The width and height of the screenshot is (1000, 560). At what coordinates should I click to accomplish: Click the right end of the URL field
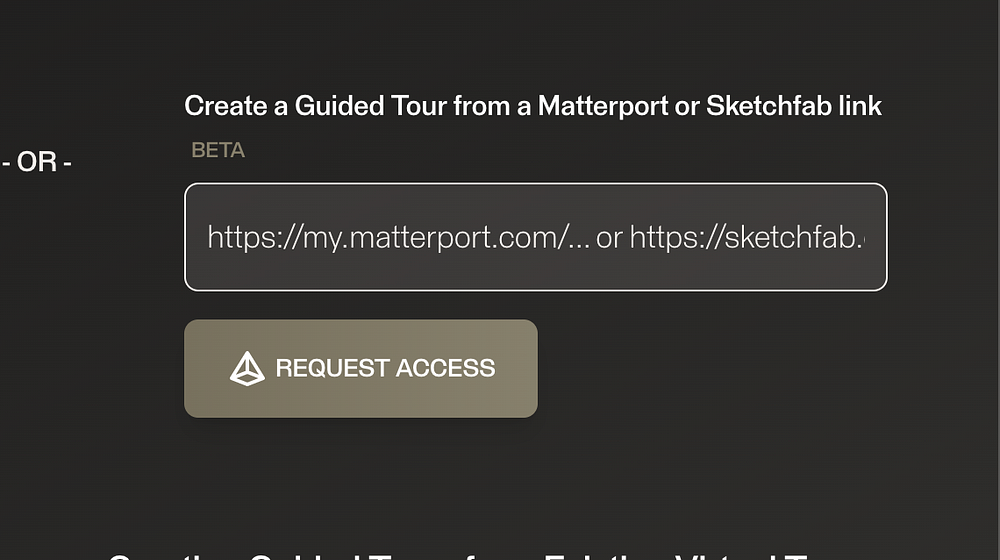point(876,237)
